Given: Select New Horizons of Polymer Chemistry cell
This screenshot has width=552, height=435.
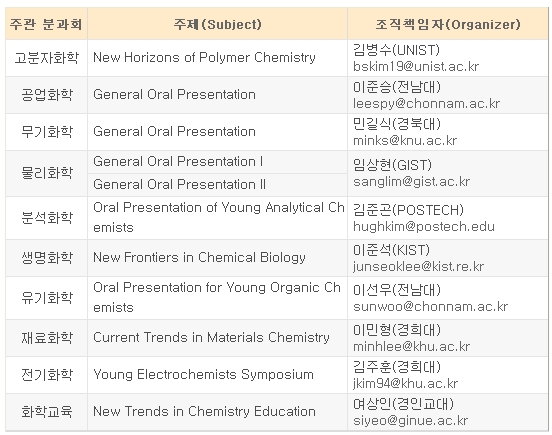Looking at the screenshot, I should 218,58.
